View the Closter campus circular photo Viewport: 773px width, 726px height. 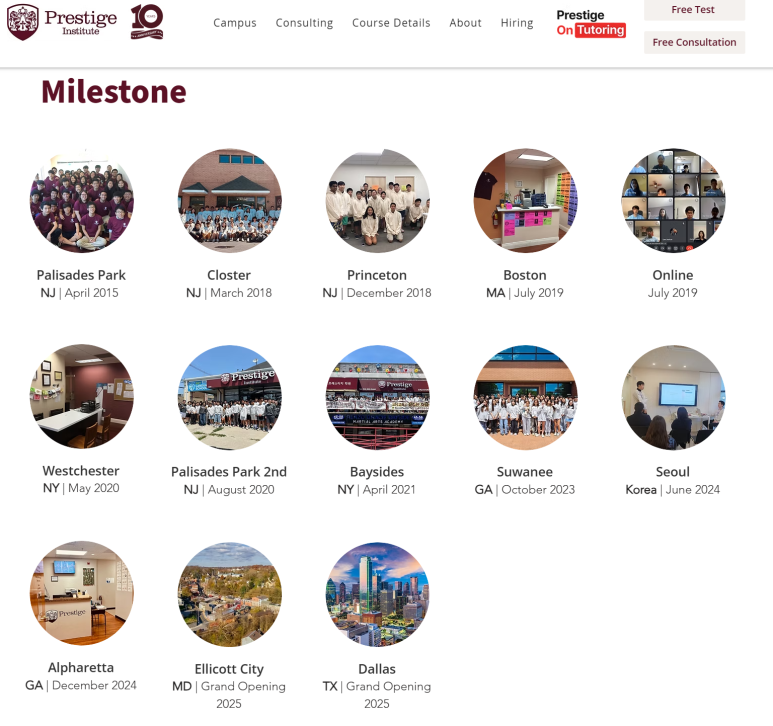pos(230,201)
